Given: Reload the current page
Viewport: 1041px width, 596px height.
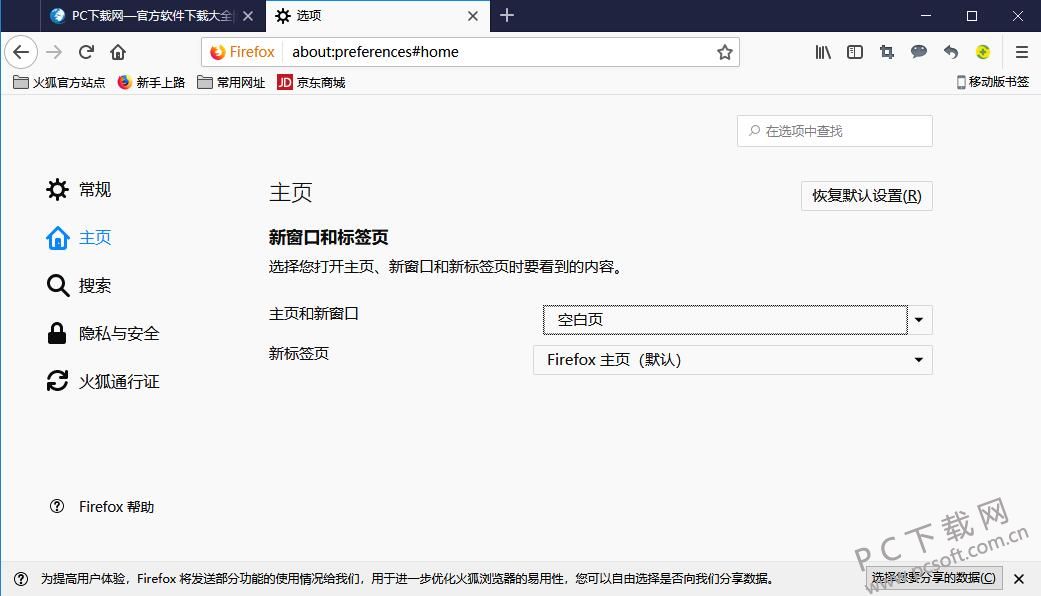Looking at the screenshot, I should coord(86,52).
